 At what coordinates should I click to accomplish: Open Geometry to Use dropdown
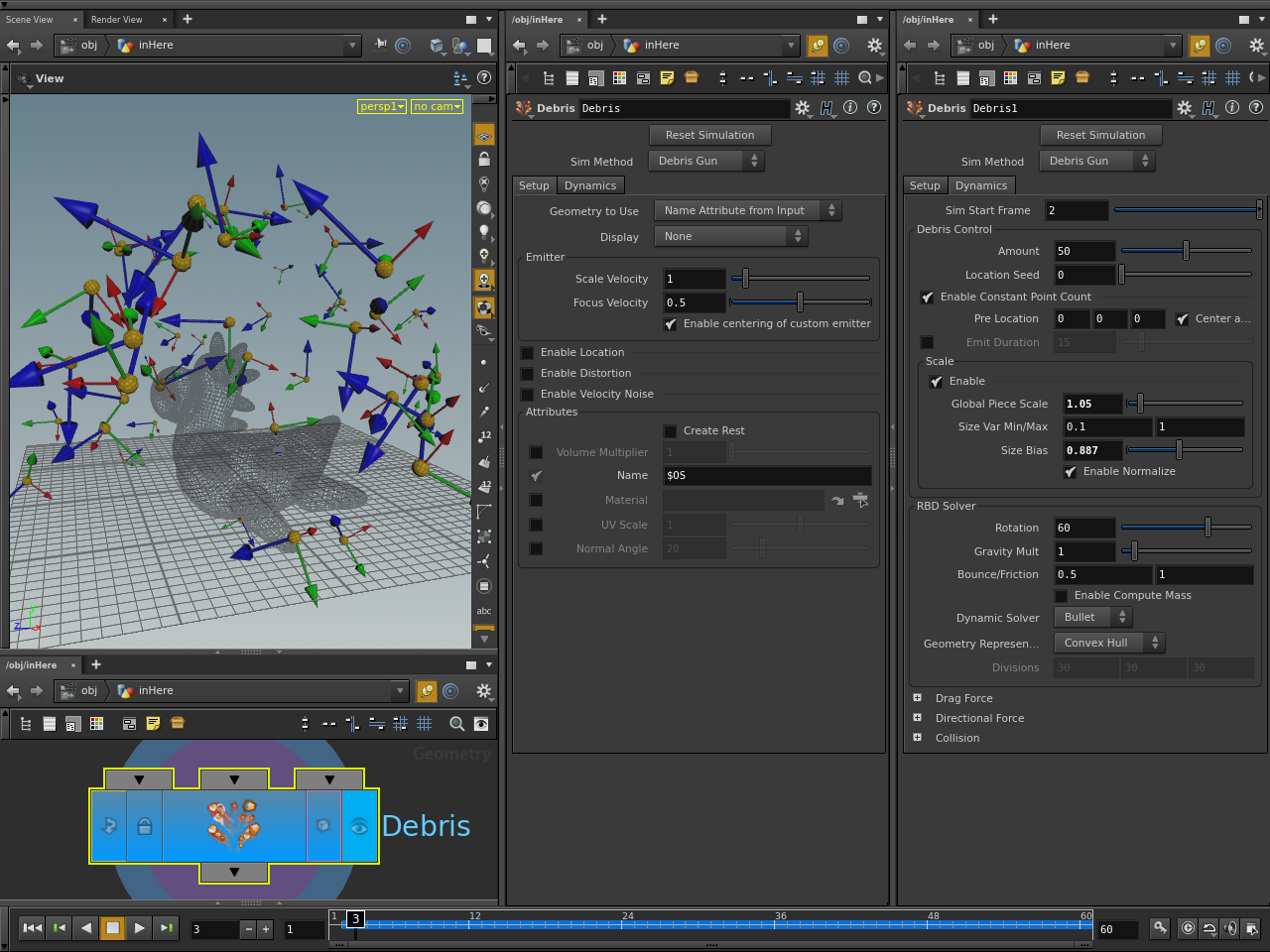tap(747, 210)
